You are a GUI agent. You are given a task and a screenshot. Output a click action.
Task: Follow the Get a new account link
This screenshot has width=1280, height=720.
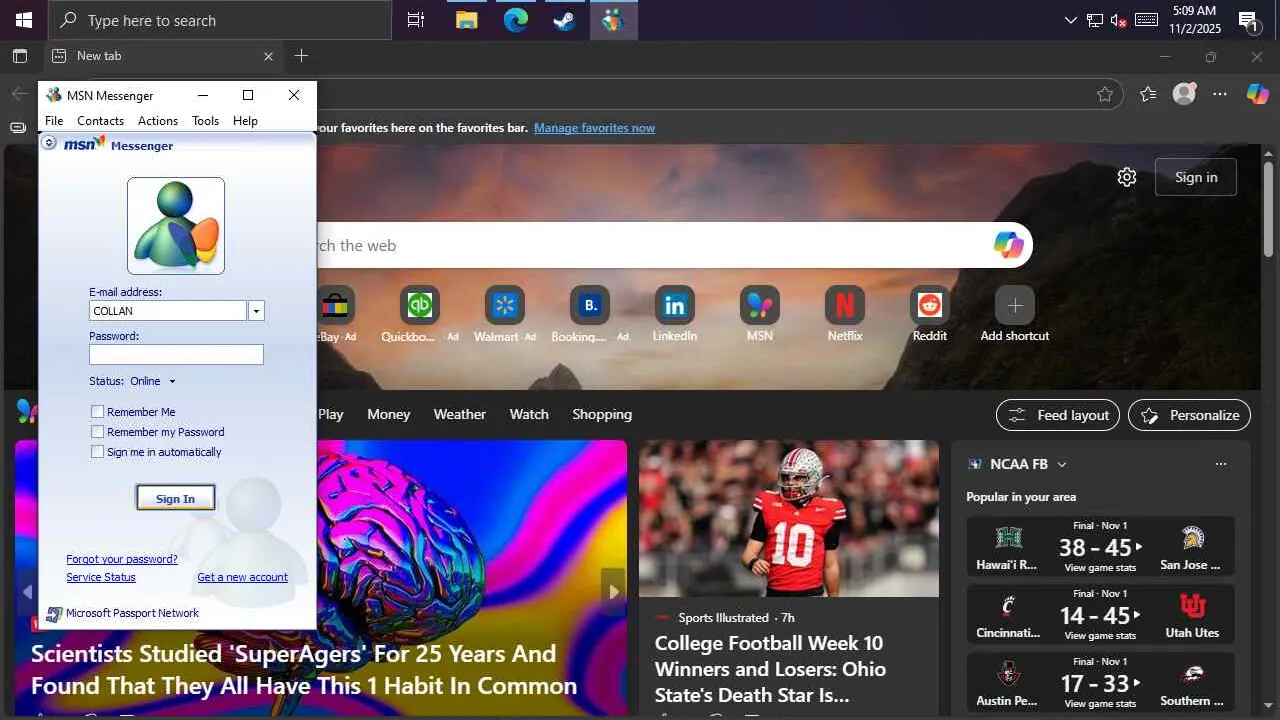[x=243, y=577]
